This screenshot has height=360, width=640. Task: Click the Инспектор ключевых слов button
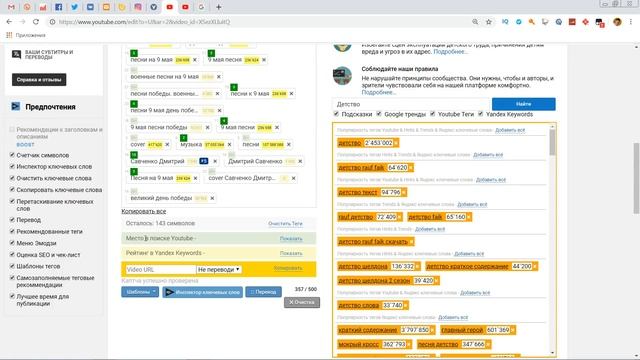[202, 292]
